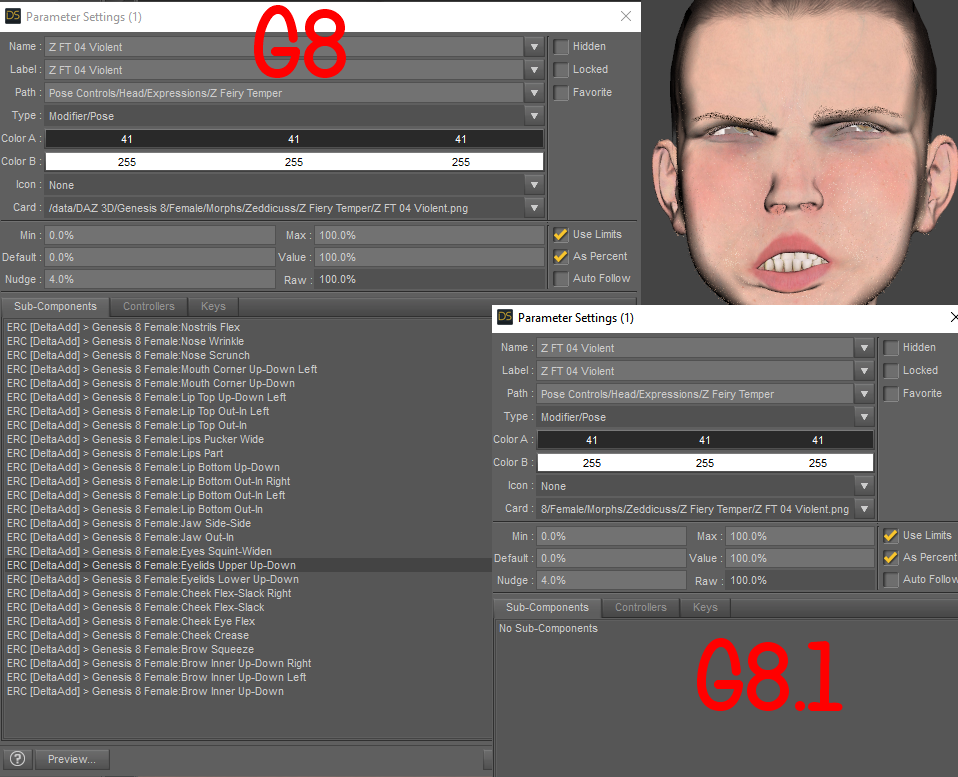The width and height of the screenshot is (958, 777).
Task: Switch to Keys tab in G8.1 window
Action: coord(705,608)
